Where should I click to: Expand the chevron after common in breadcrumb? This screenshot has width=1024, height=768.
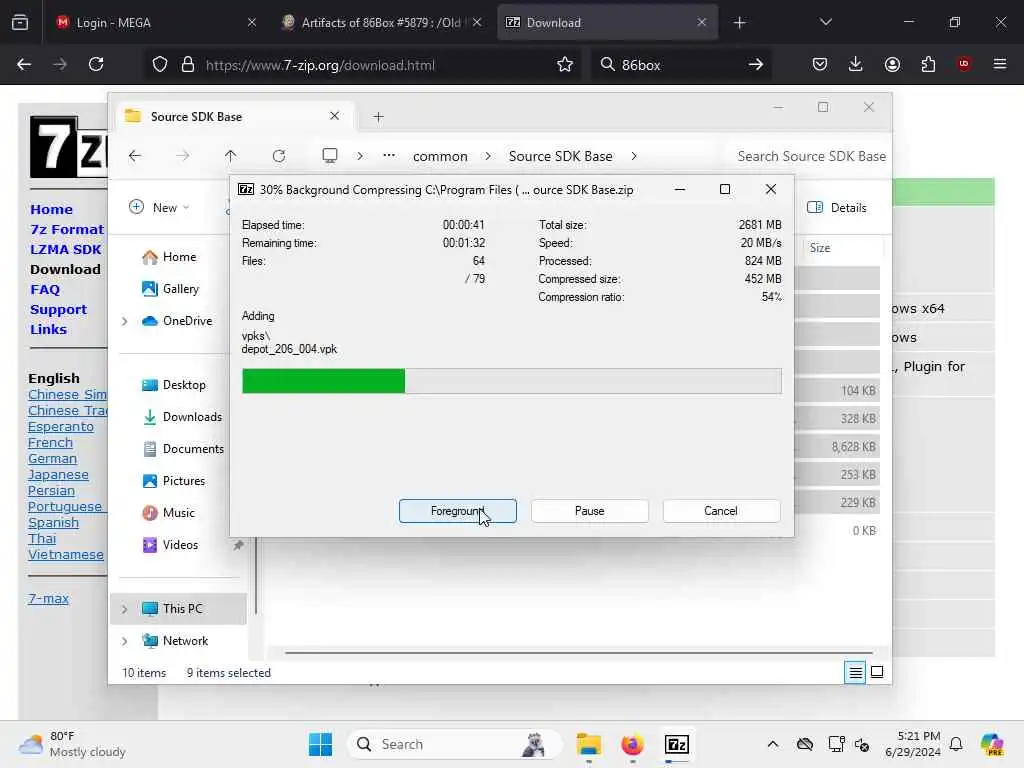(488, 157)
